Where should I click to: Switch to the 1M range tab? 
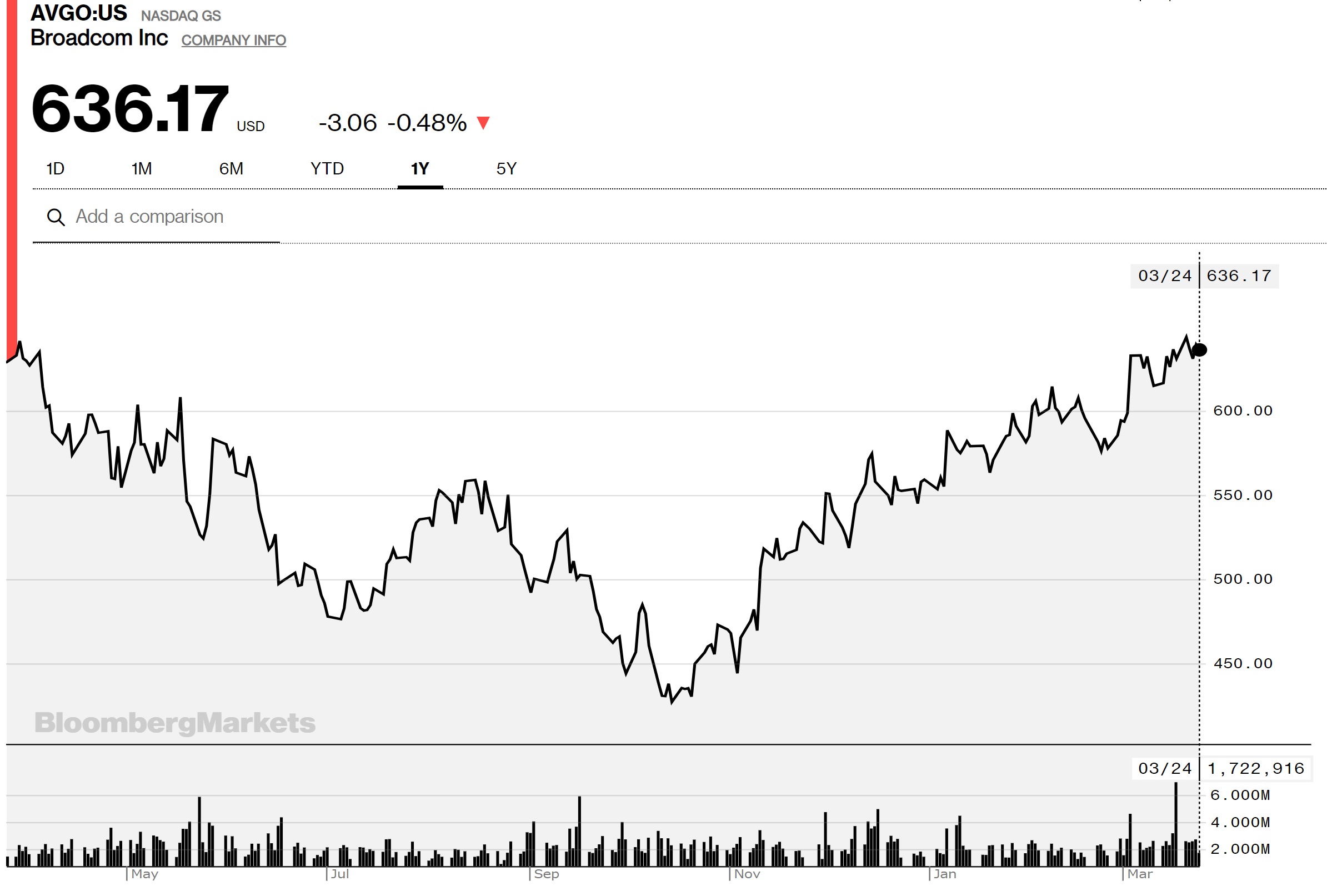141,169
